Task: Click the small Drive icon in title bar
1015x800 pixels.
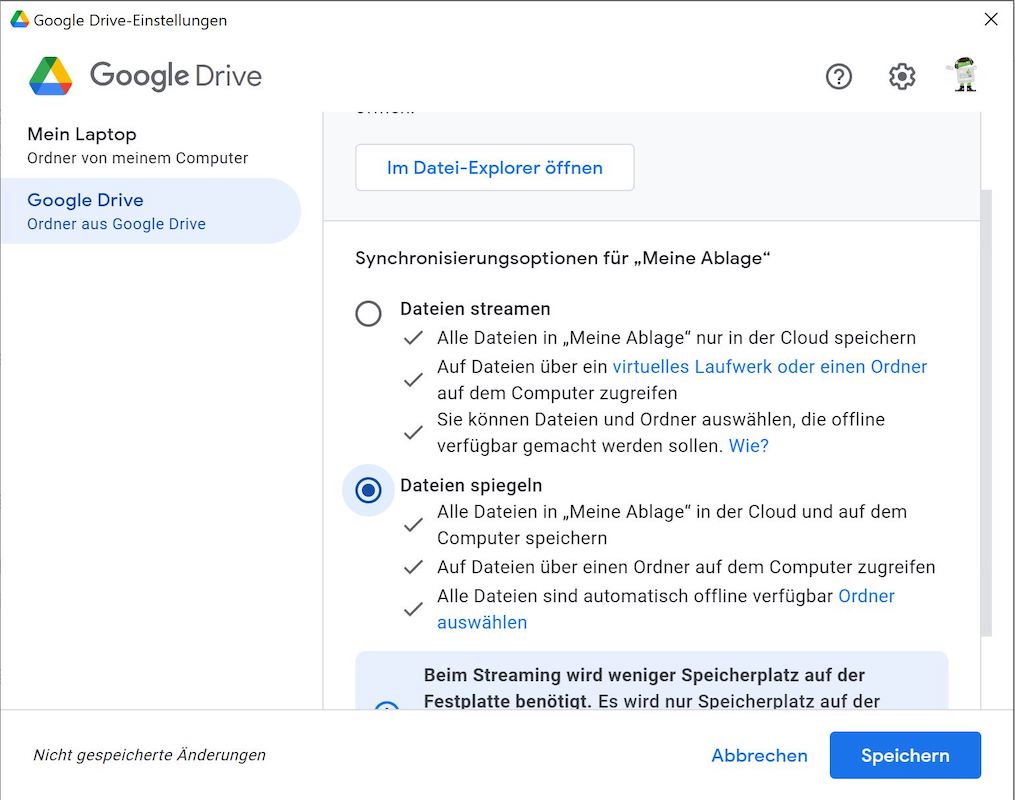Action: point(19,19)
